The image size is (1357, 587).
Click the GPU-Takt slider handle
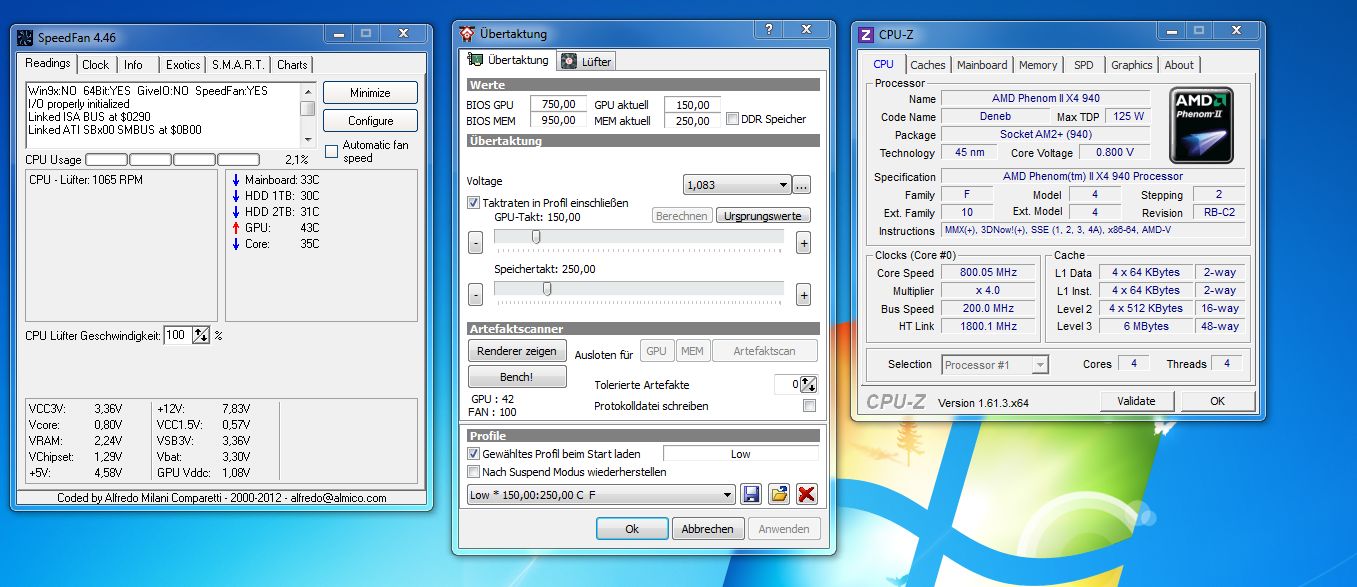(536, 237)
